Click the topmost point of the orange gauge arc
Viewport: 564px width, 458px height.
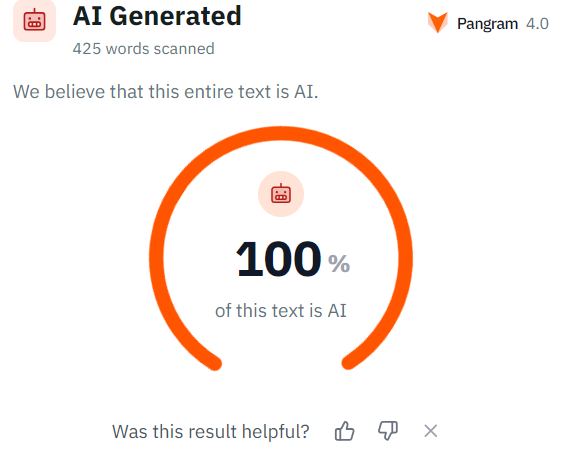(x=281, y=133)
